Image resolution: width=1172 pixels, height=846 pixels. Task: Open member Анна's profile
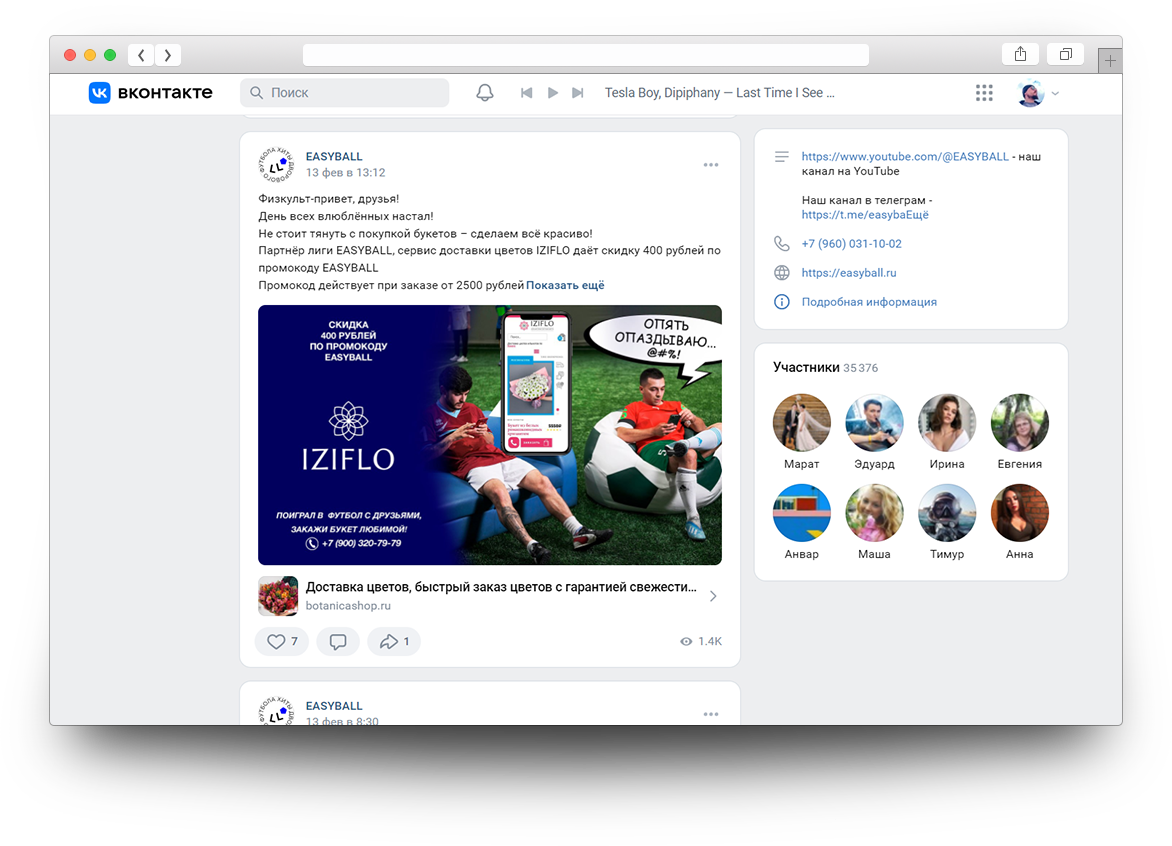(1020, 513)
